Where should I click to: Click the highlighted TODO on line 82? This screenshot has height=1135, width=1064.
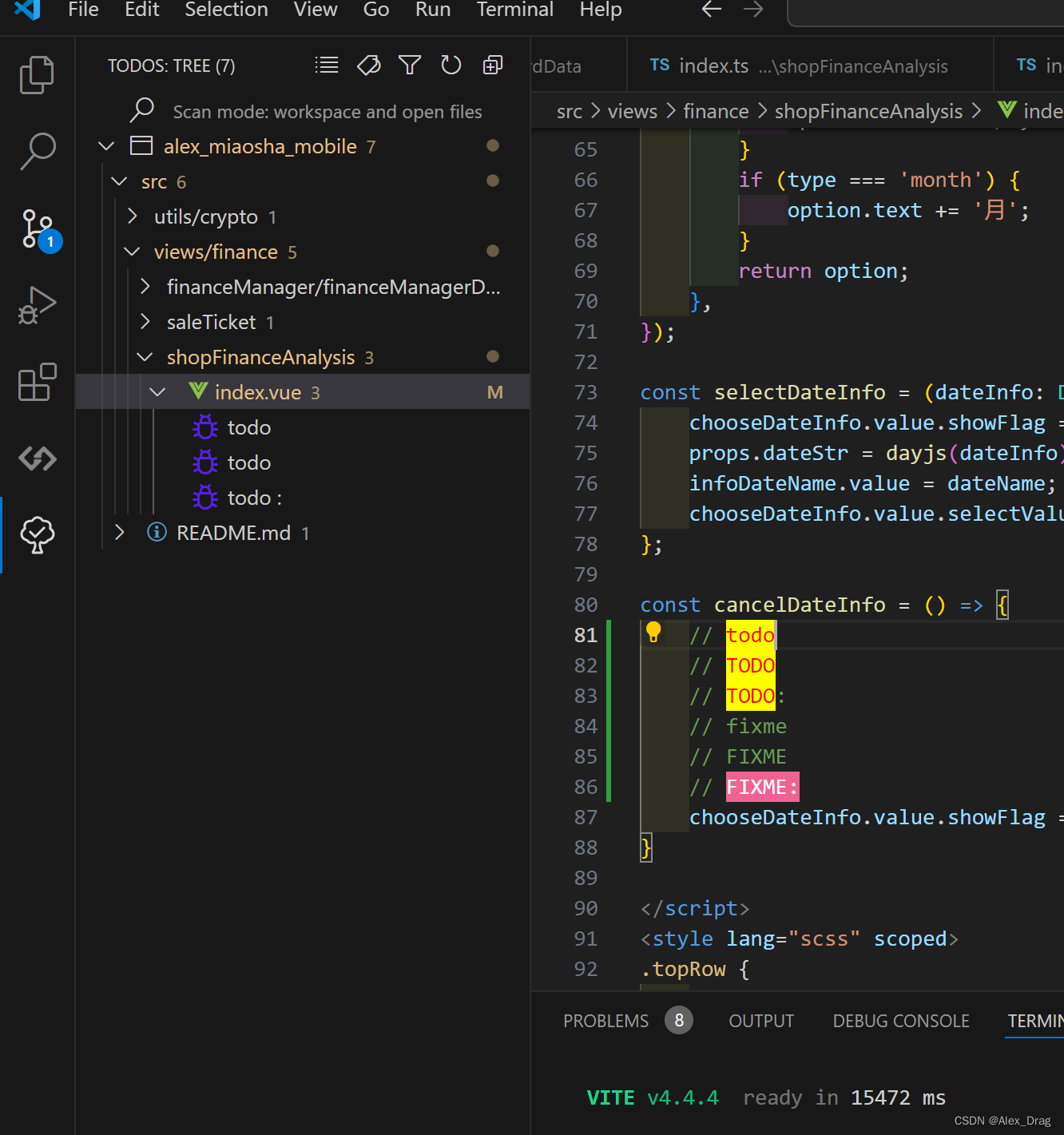(x=750, y=665)
